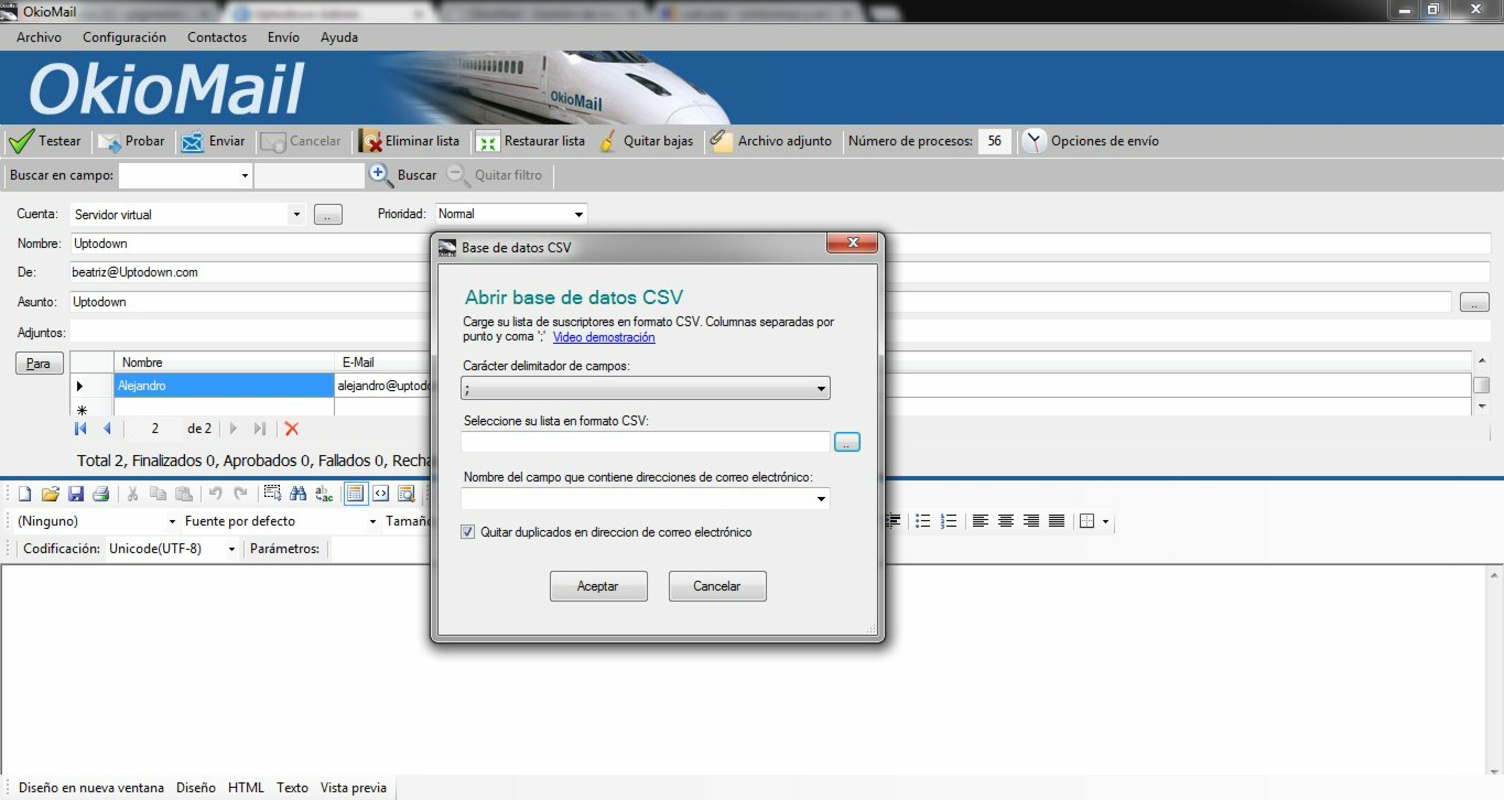Open the Ayuda menu
Viewport: 1504px width, 800px height.
[339, 37]
